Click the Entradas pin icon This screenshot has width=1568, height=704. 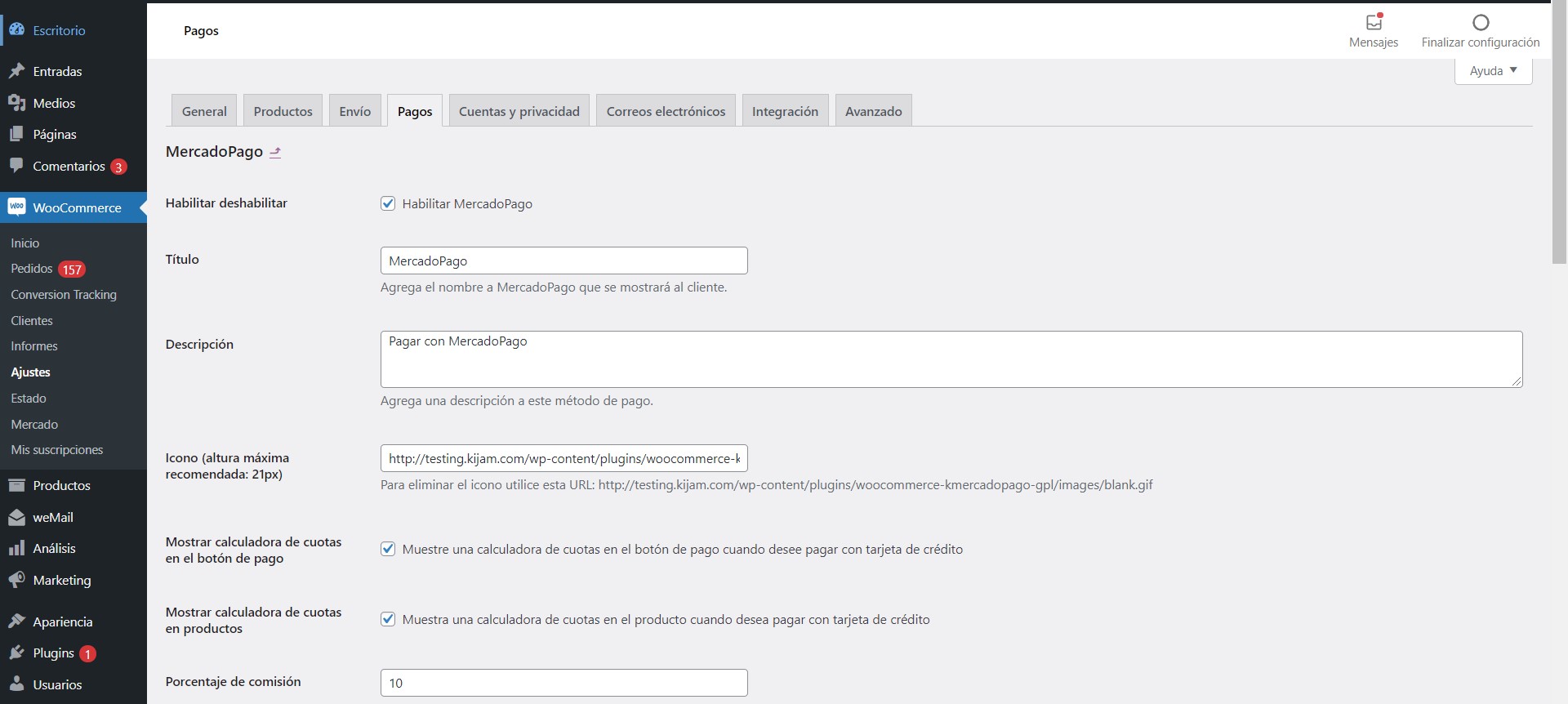point(16,71)
